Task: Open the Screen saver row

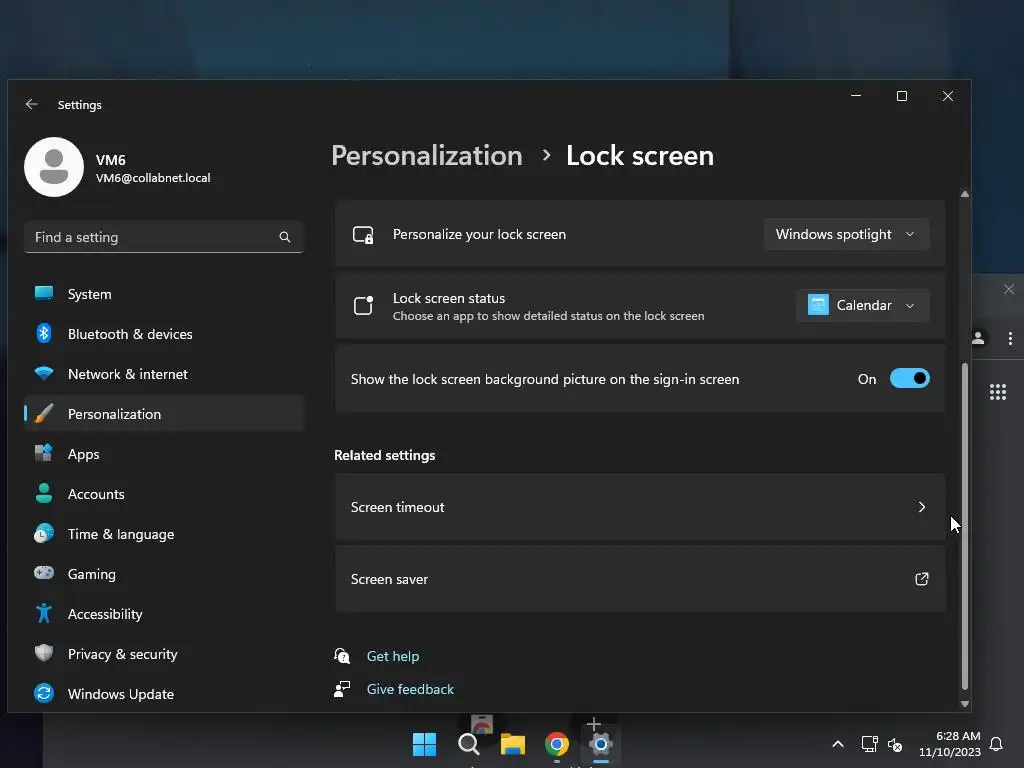Action: [640, 579]
